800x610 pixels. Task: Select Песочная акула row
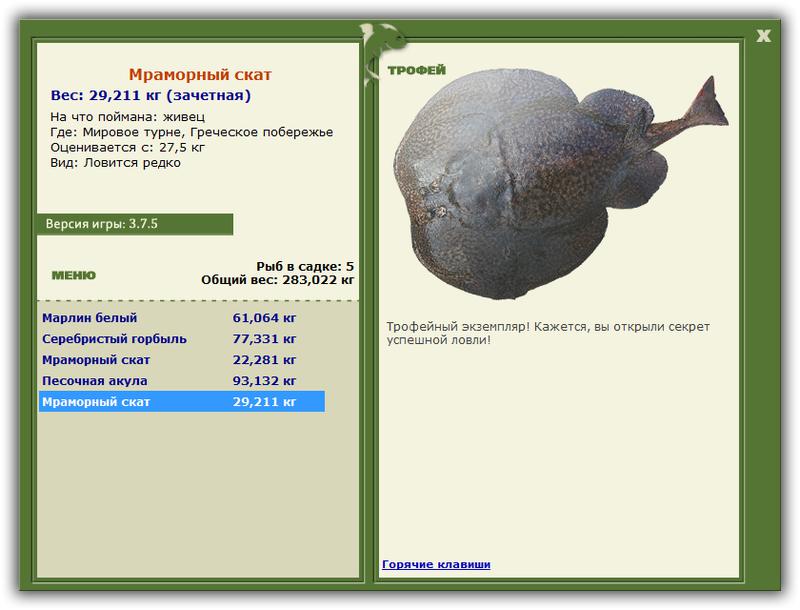tap(182, 380)
